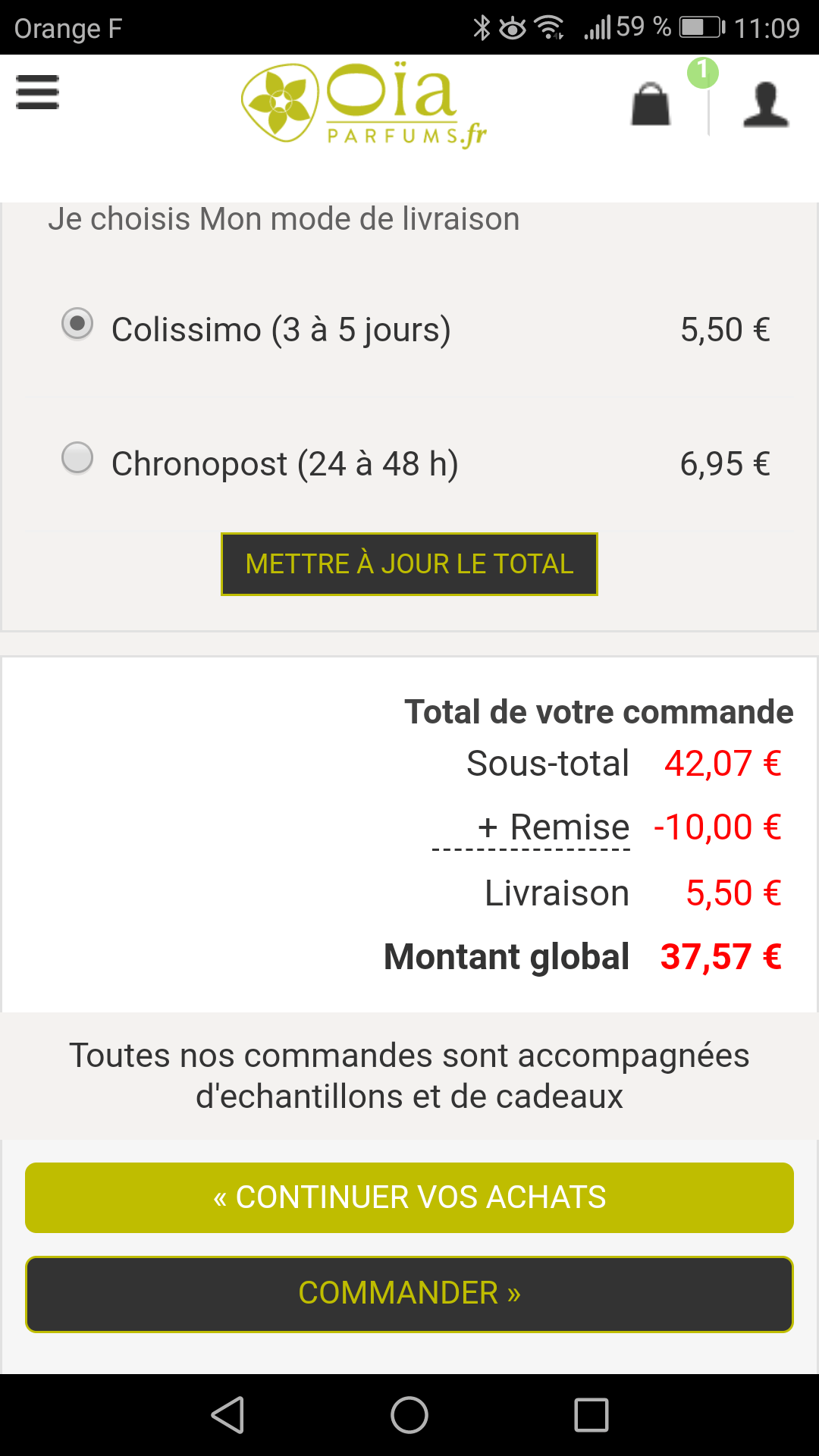Select the Chronopost delivery radio button
819x1456 pixels.
click(77, 458)
